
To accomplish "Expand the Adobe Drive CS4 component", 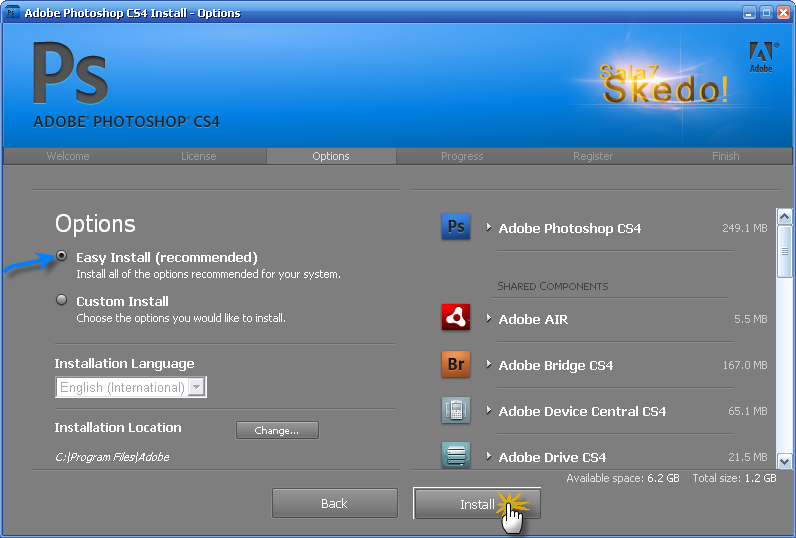I will [x=488, y=456].
